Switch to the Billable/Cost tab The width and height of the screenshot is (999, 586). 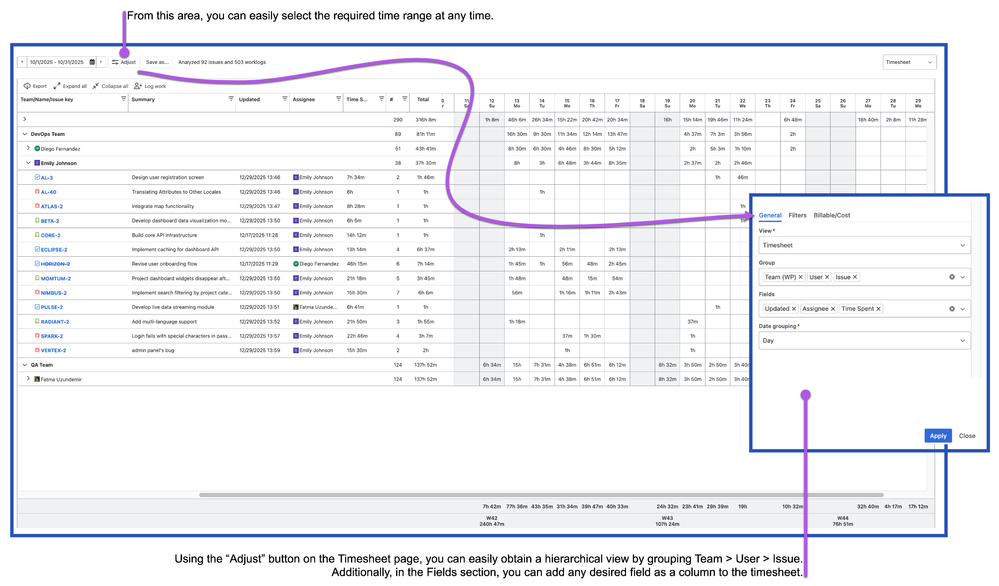tap(831, 215)
